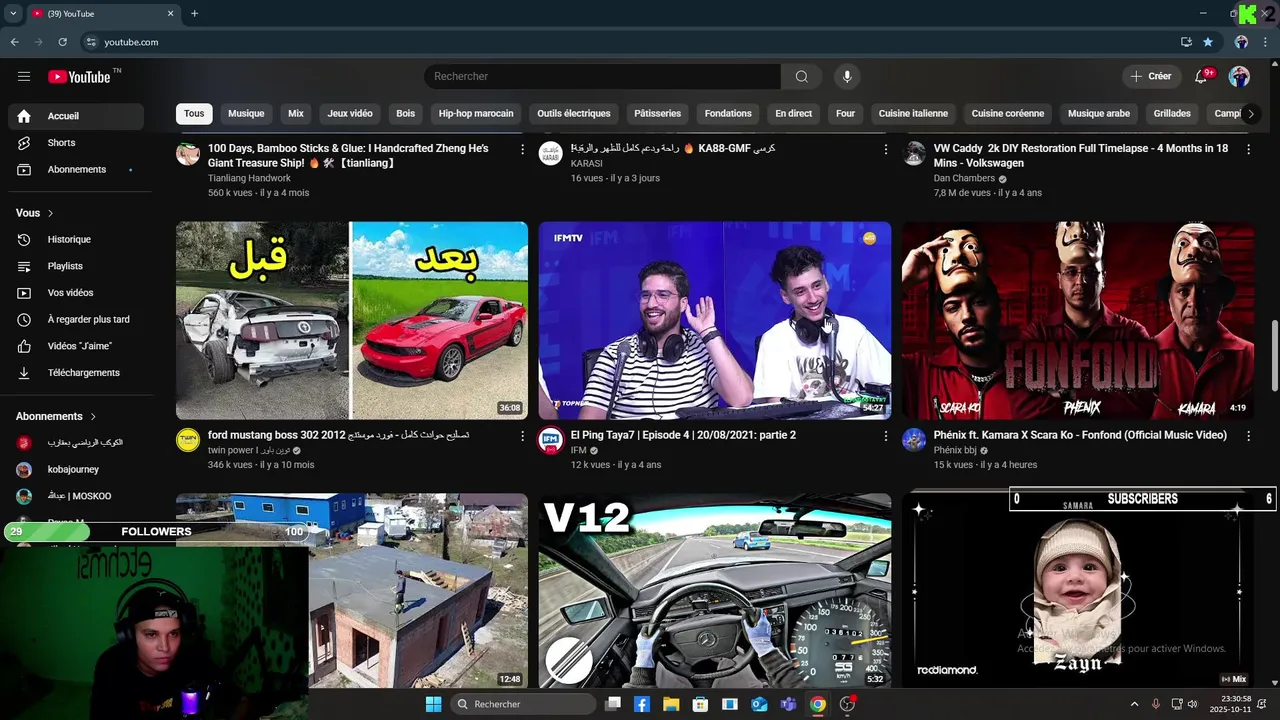Bookmark this page with star icon
The height and width of the screenshot is (720, 1280).
coord(1208,42)
